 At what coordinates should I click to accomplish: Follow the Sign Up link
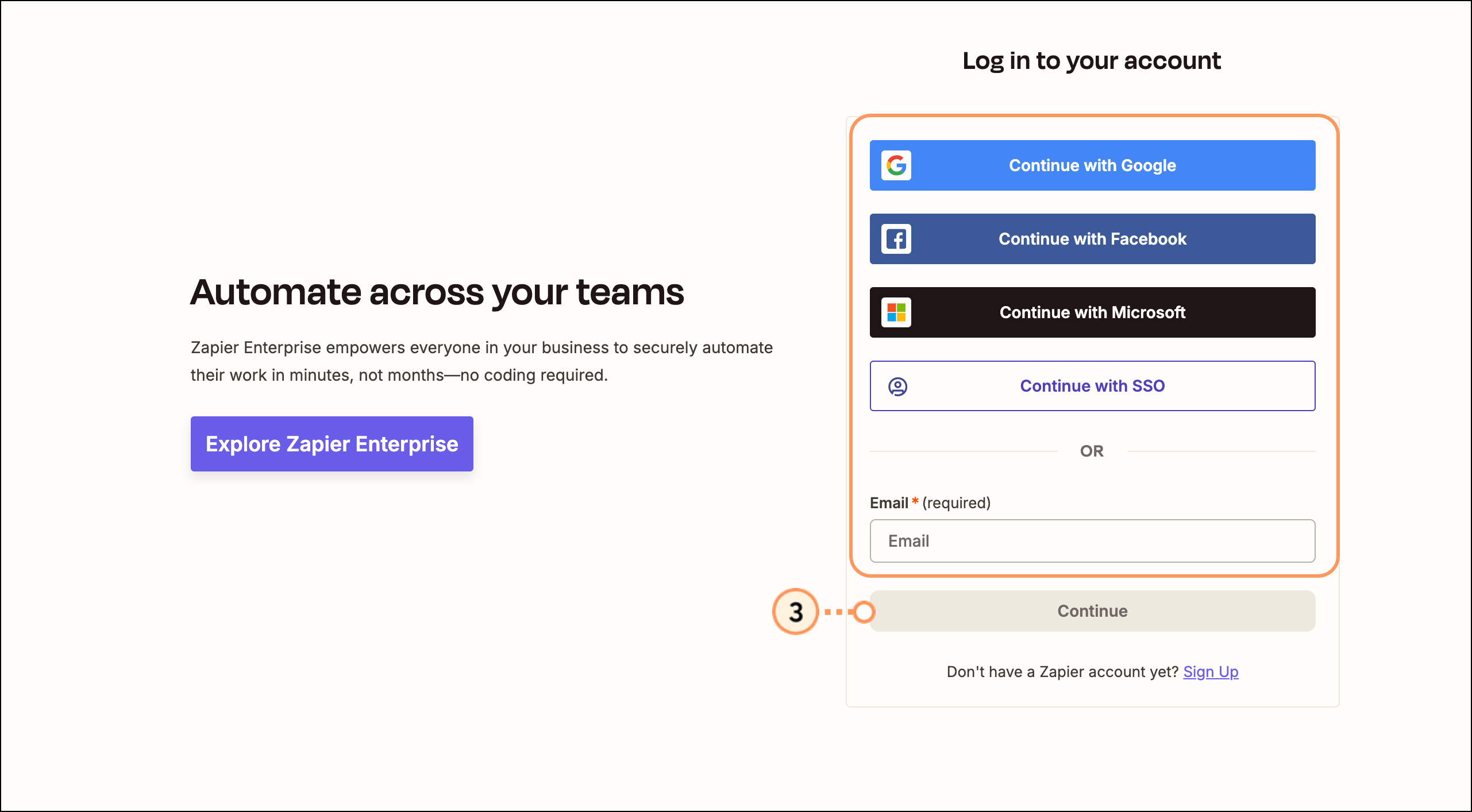pos(1211,672)
